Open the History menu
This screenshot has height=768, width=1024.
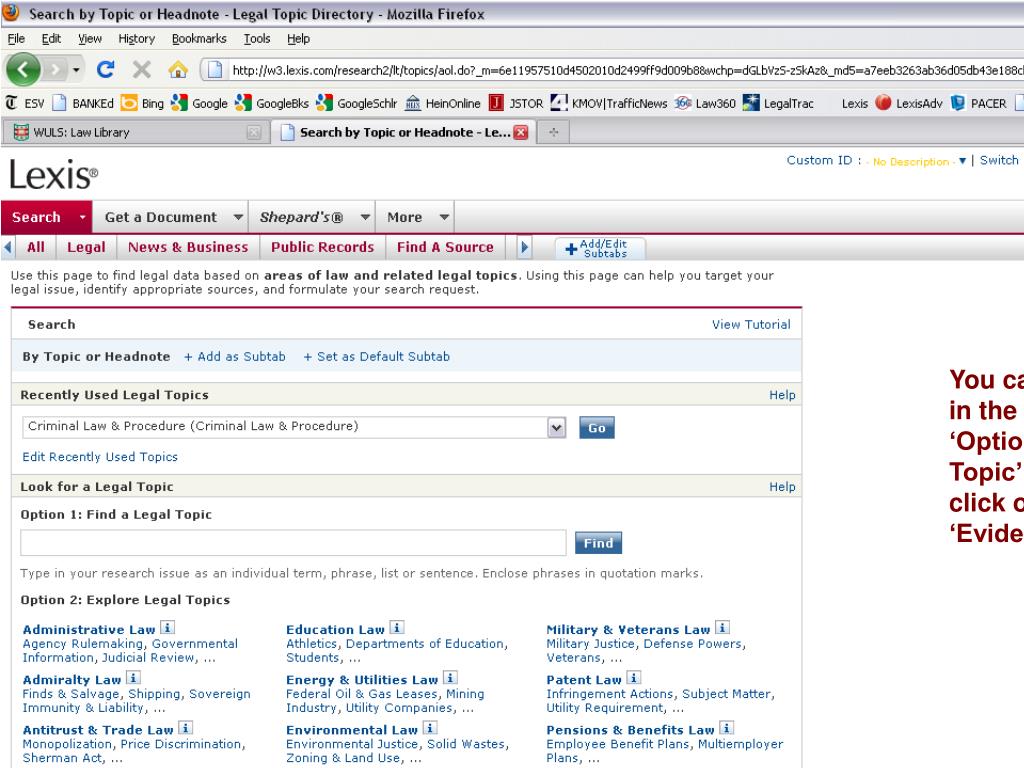coord(136,39)
